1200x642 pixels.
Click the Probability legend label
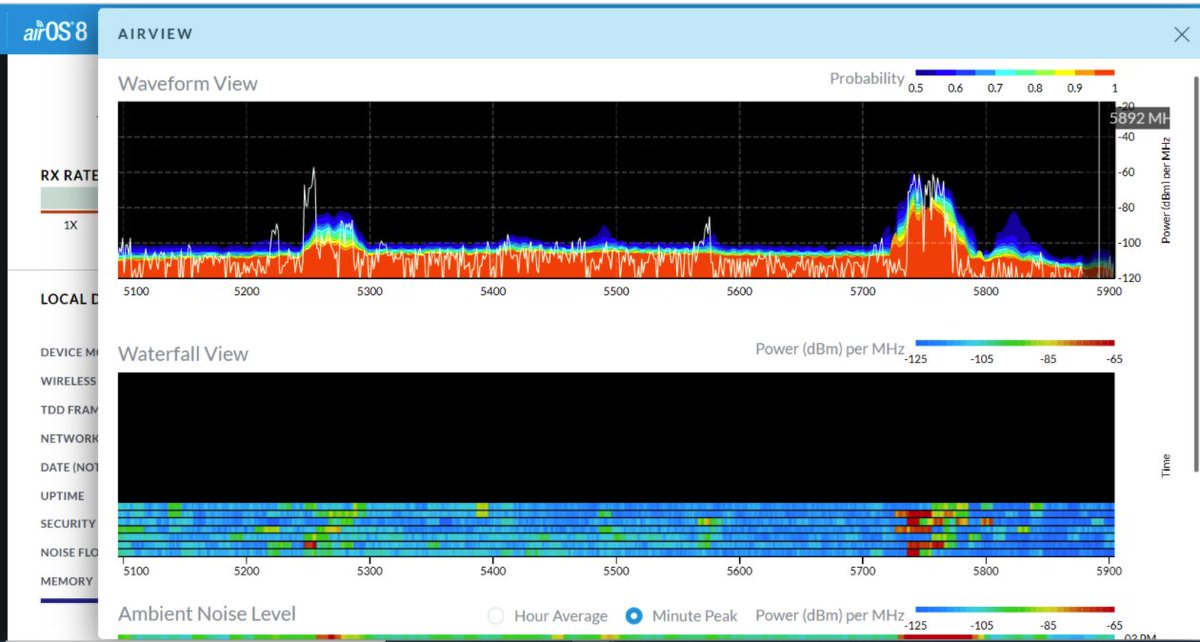pyautogui.click(x=867, y=78)
